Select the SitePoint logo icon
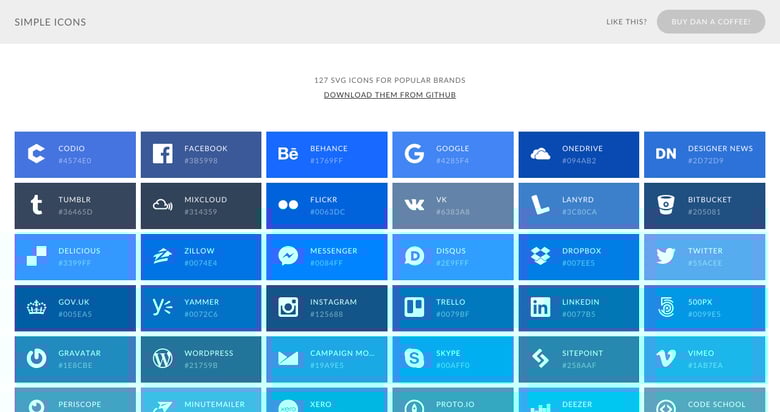Screen dimensions: 780x412 (540, 358)
